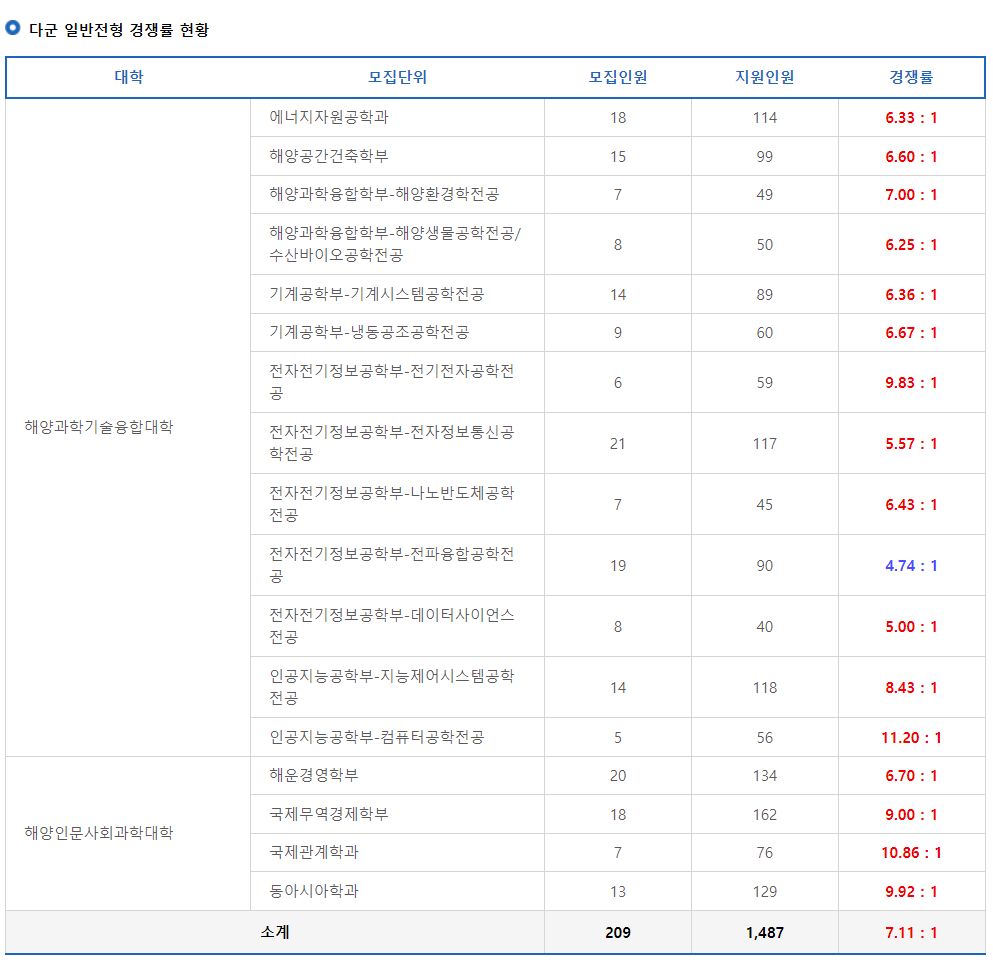The height and width of the screenshot is (967, 993).
Task: Click the 지원인원 column header
Action: click(x=764, y=77)
